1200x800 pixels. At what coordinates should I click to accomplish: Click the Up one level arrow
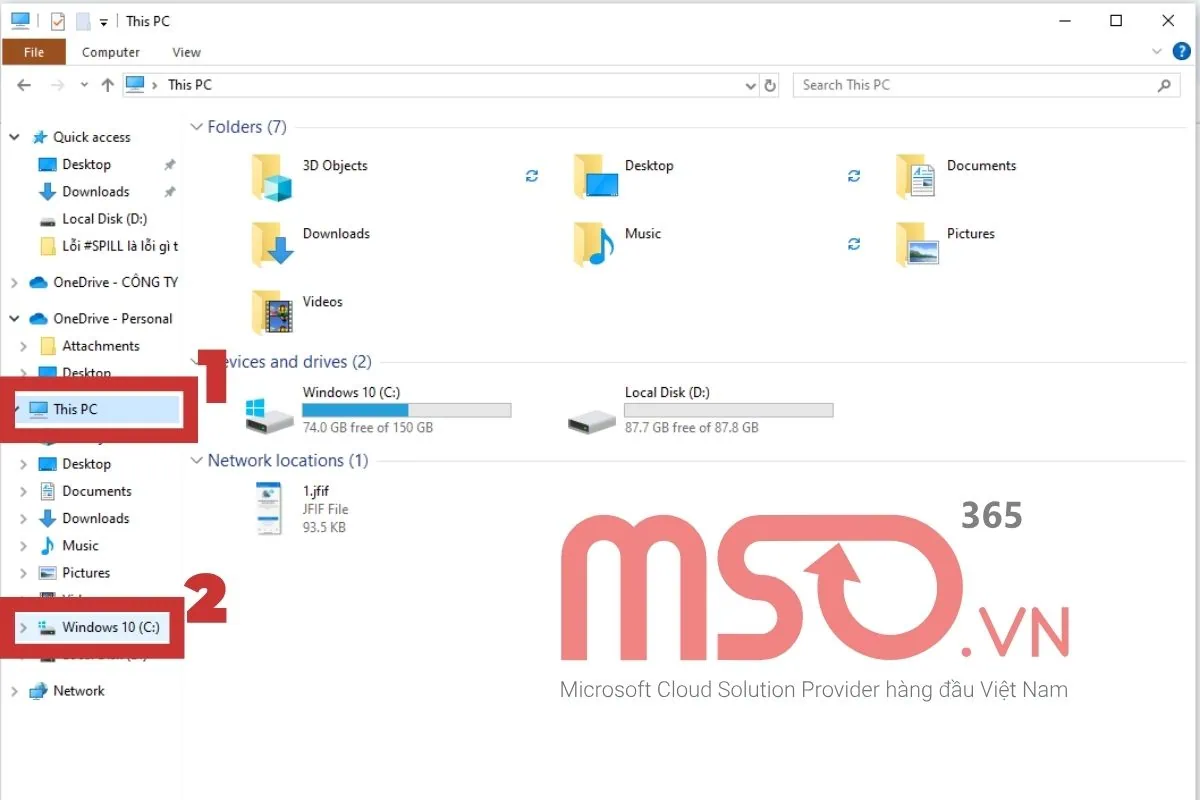pos(108,85)
